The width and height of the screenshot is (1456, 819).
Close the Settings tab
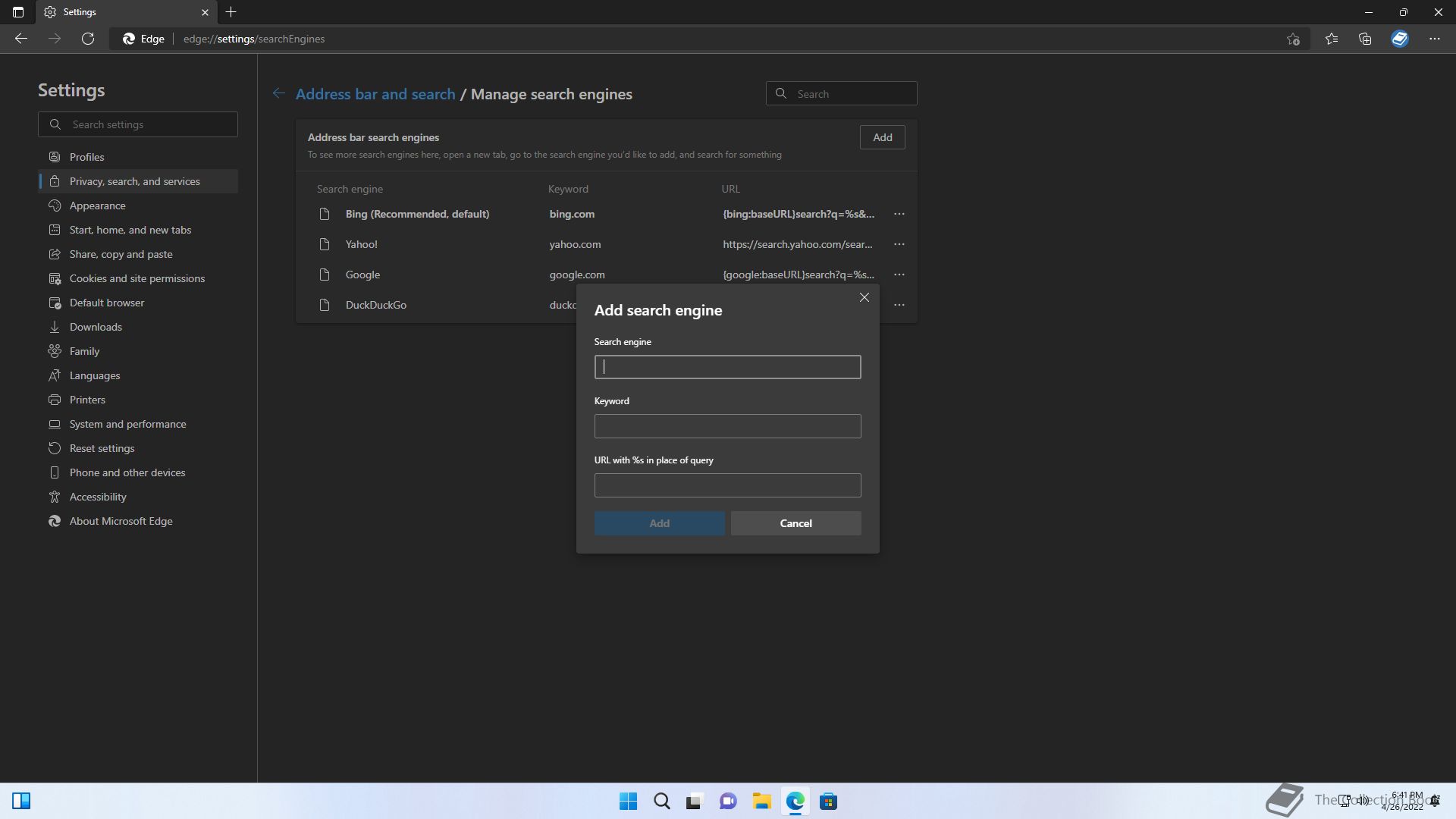click(205, 12)
